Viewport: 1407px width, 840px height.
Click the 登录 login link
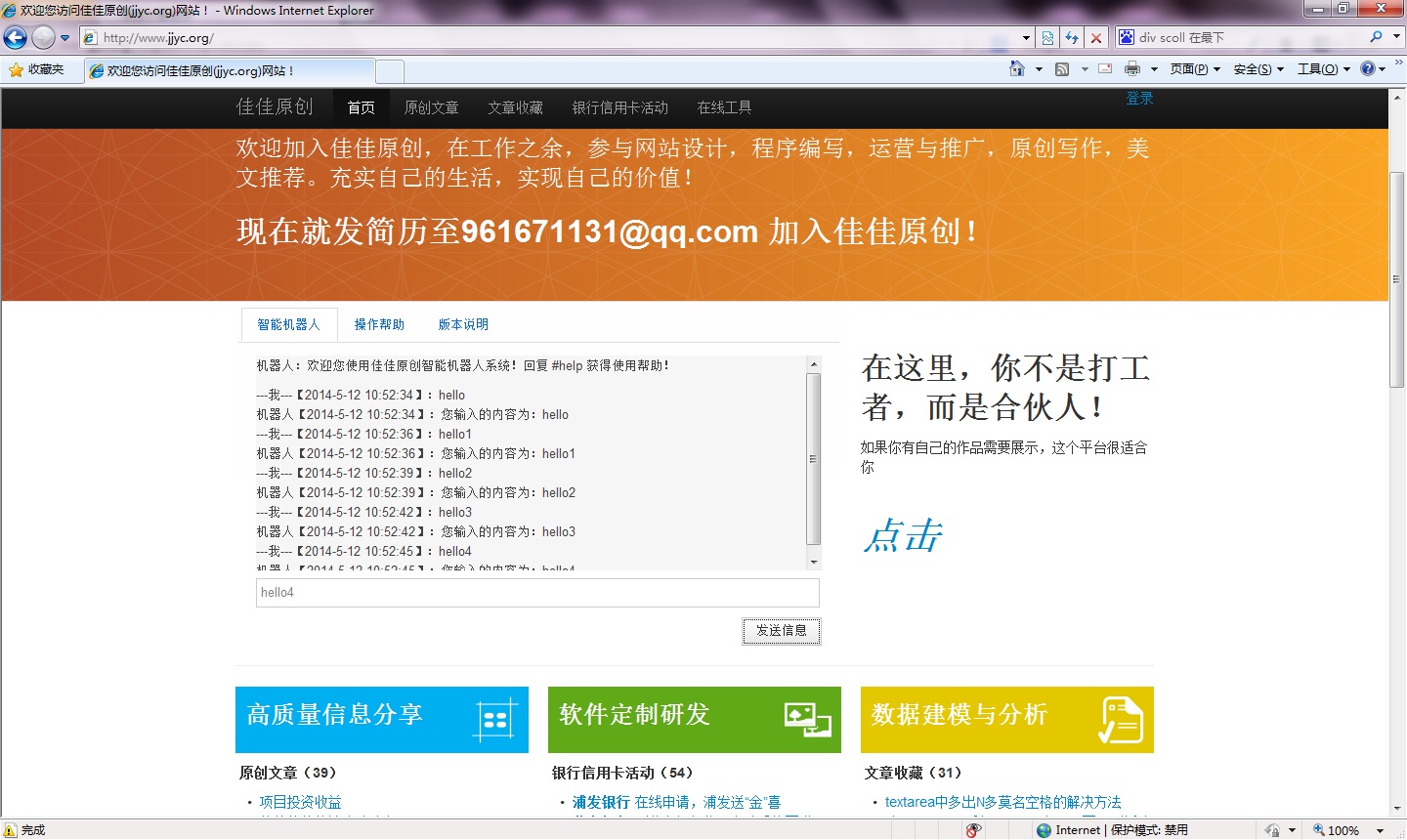1139,99
